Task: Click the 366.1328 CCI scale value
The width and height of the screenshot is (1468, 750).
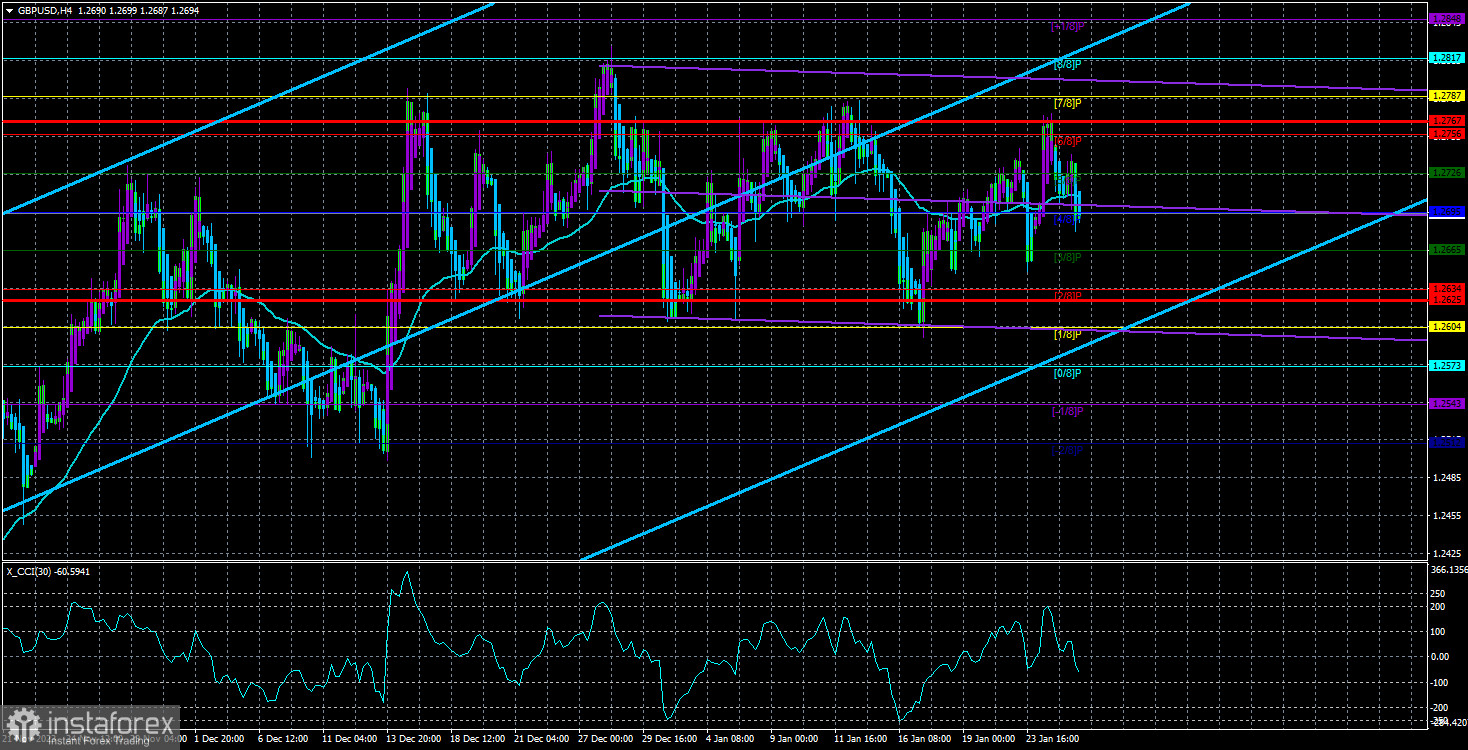Action: coord(1448,570)
